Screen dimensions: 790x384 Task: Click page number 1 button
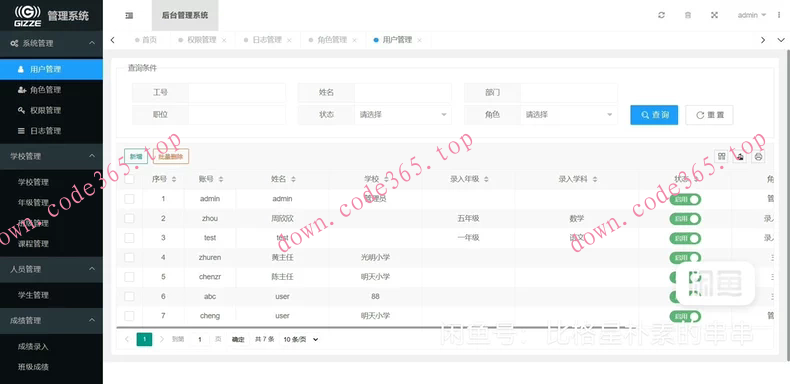point(144,339)
